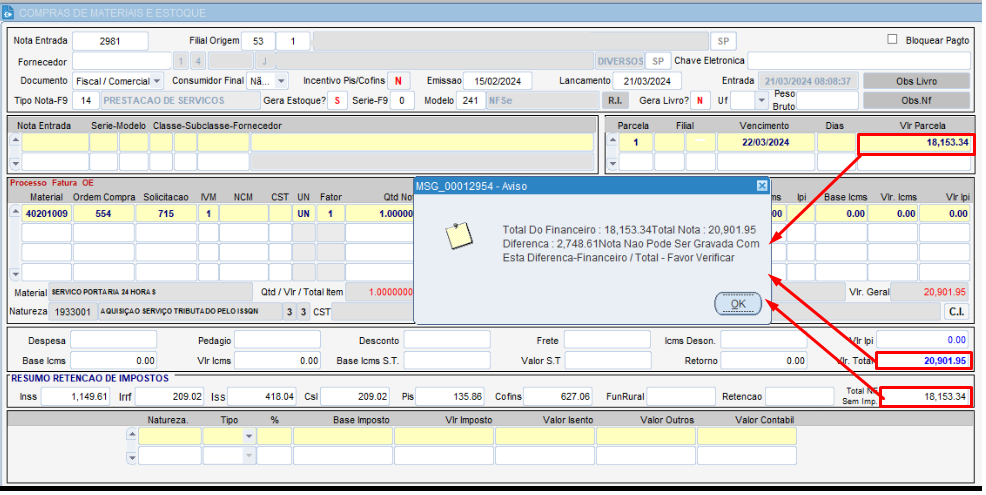
Task: Click Parcela cell 1
Action: click(x=635, y=142)
